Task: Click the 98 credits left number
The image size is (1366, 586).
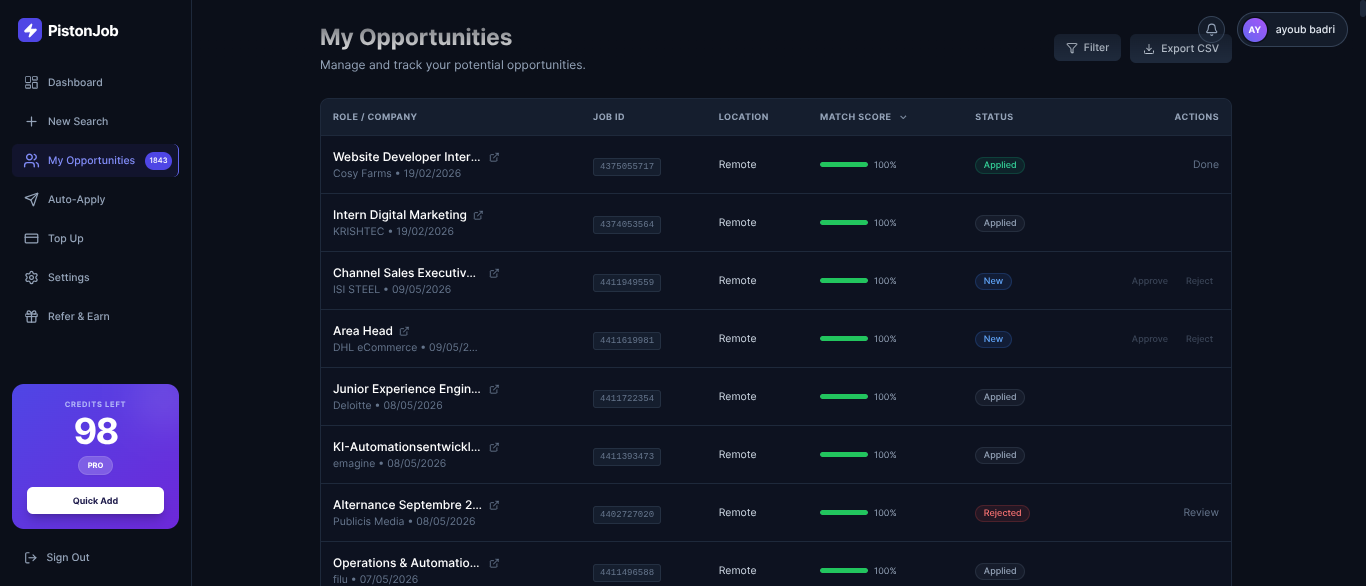Action: (96, 432)
